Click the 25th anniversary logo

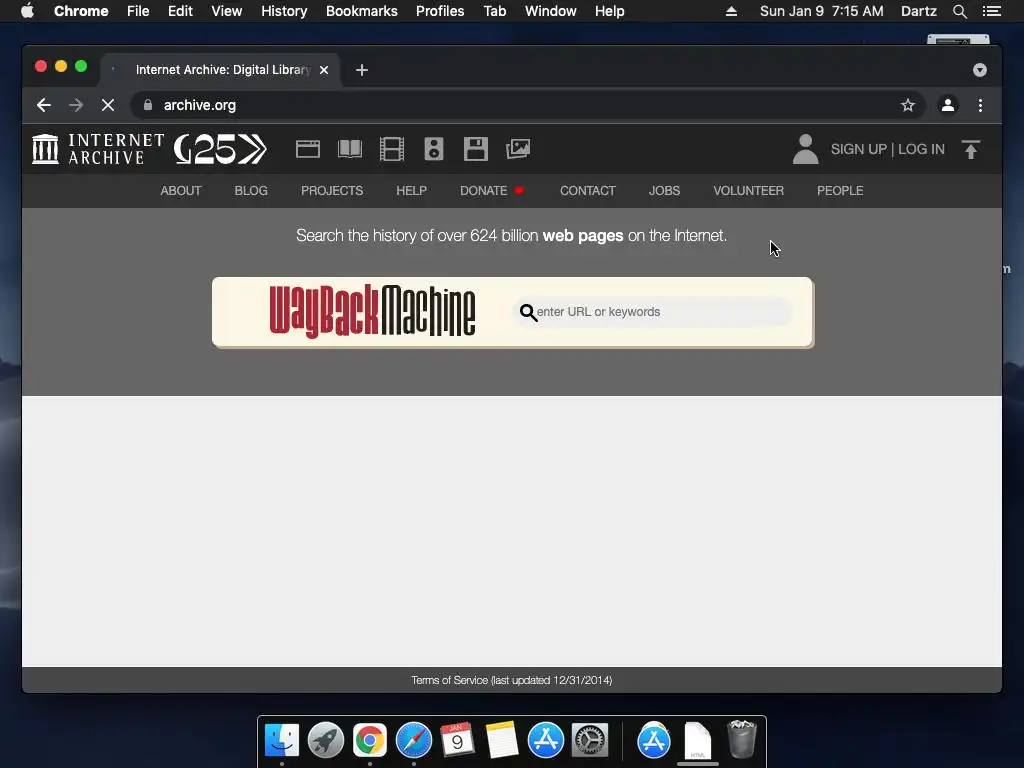[220, 149]
